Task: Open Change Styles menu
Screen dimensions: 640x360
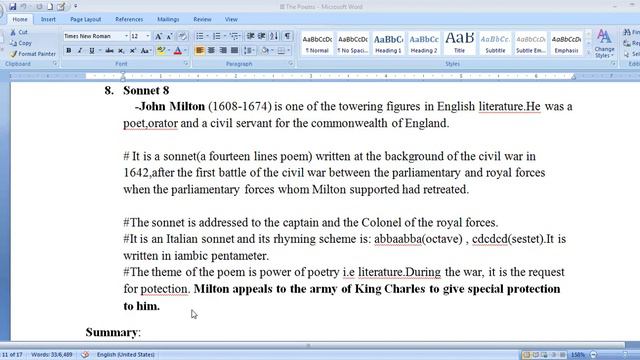Action: click(604, 44)
